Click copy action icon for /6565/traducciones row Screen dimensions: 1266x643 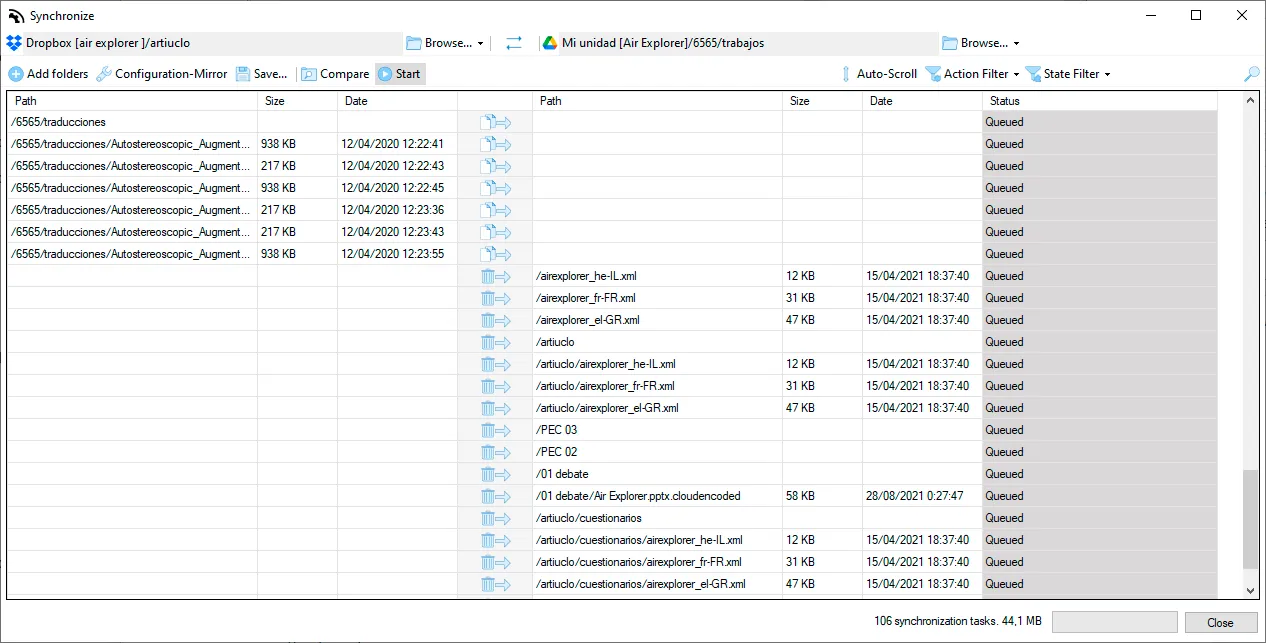tap(495, 122)
